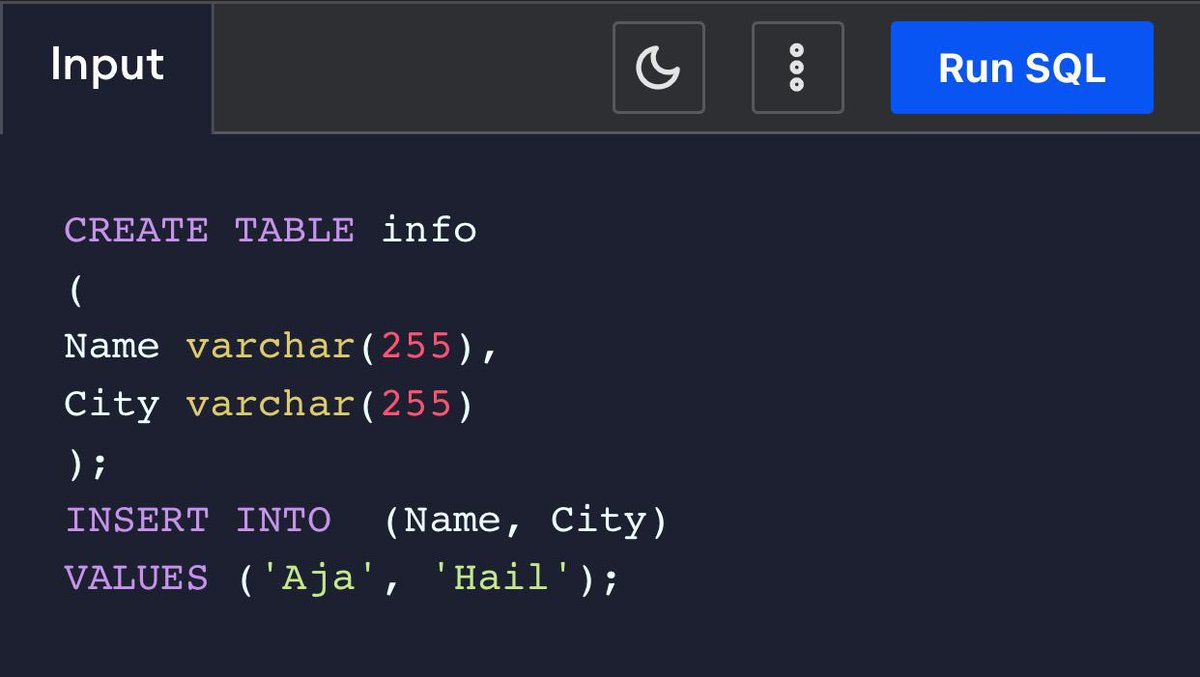Run the query with Run SQL

(x=1022, y=67)
